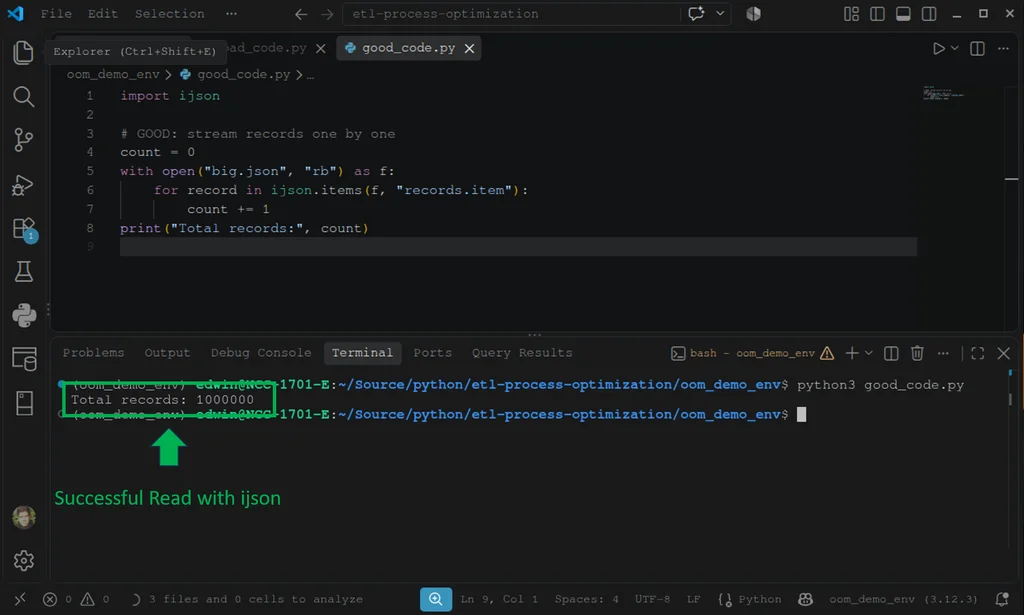Open the Extensions view with update badge
The height and width of the screenshot is (615, 1024).
pos(25,230)
